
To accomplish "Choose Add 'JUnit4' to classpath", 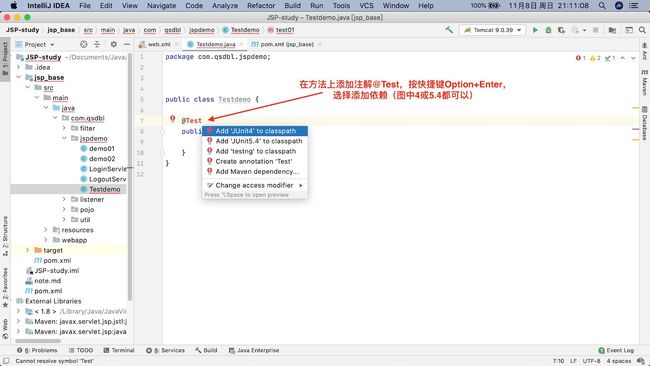I will coord(255,131).
